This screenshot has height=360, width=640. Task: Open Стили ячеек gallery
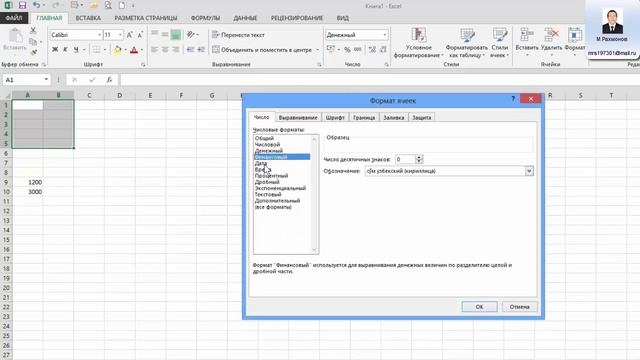(499, 43)
